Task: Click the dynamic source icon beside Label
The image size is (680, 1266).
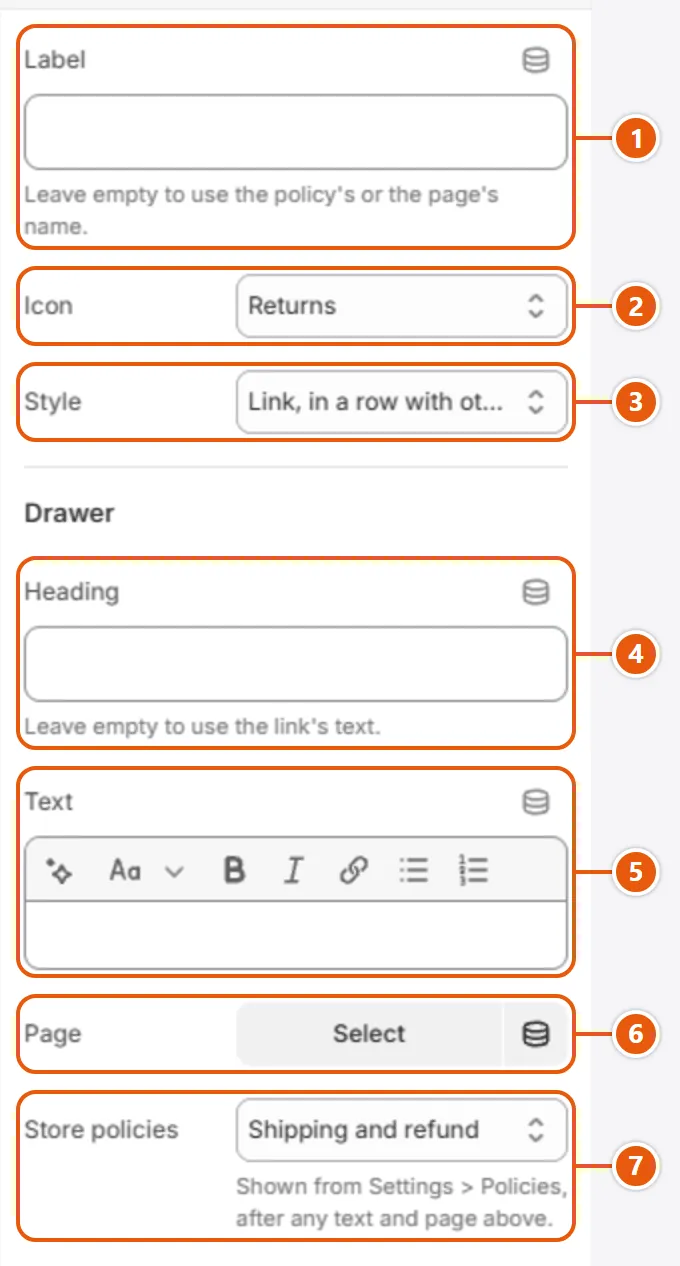Action: (x=536, y=61)
